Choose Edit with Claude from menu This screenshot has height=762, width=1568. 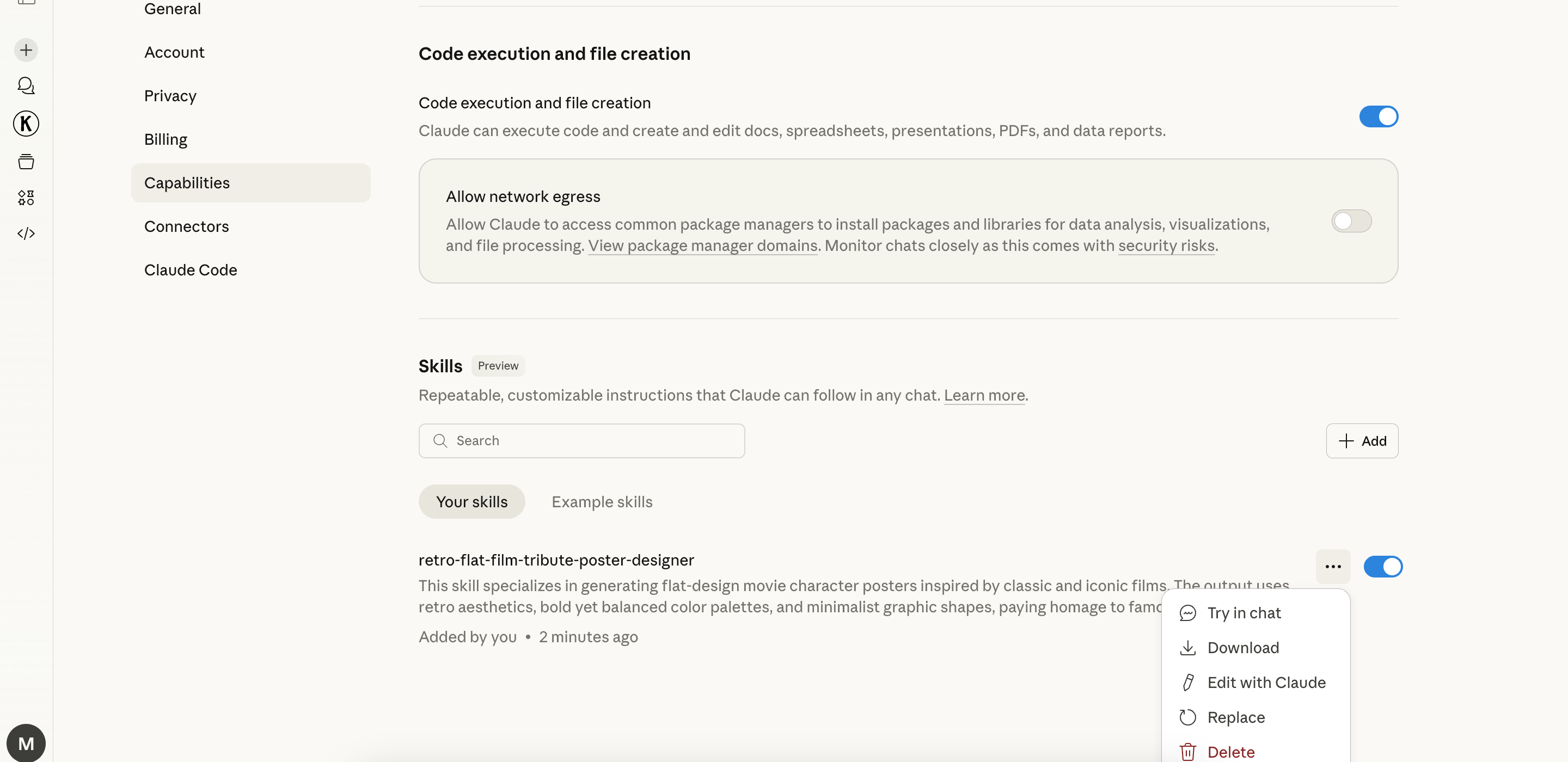[1265, 683]
